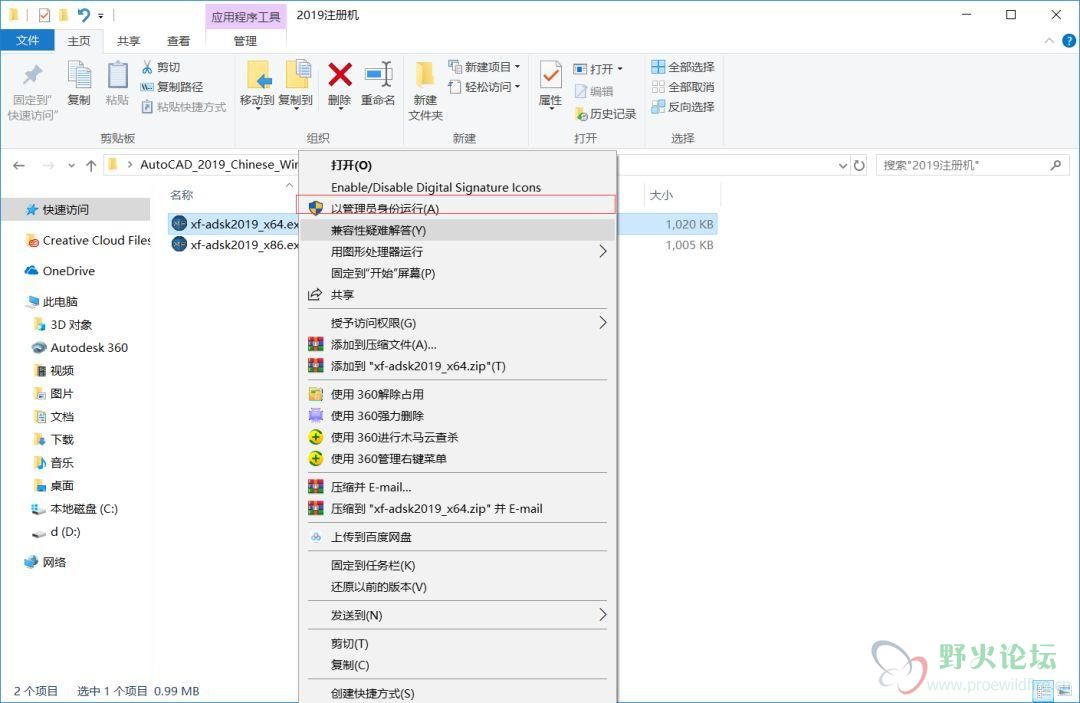Choose Run as administrator (以管理员身份运行)
This screenshot has height=703, width=1080.
[457, 209]
